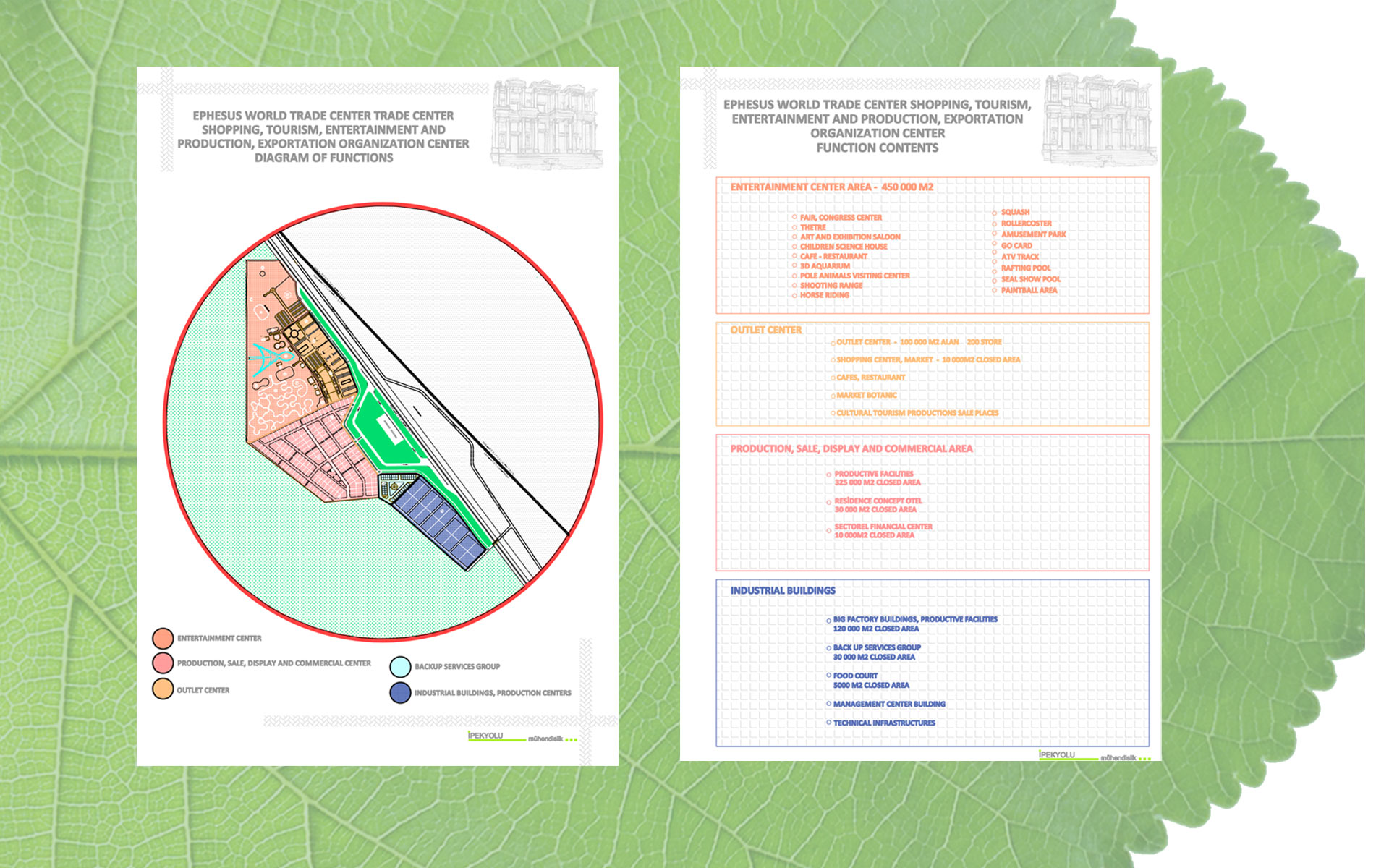Click the Industrial Buildings section heading

point(782,591)
